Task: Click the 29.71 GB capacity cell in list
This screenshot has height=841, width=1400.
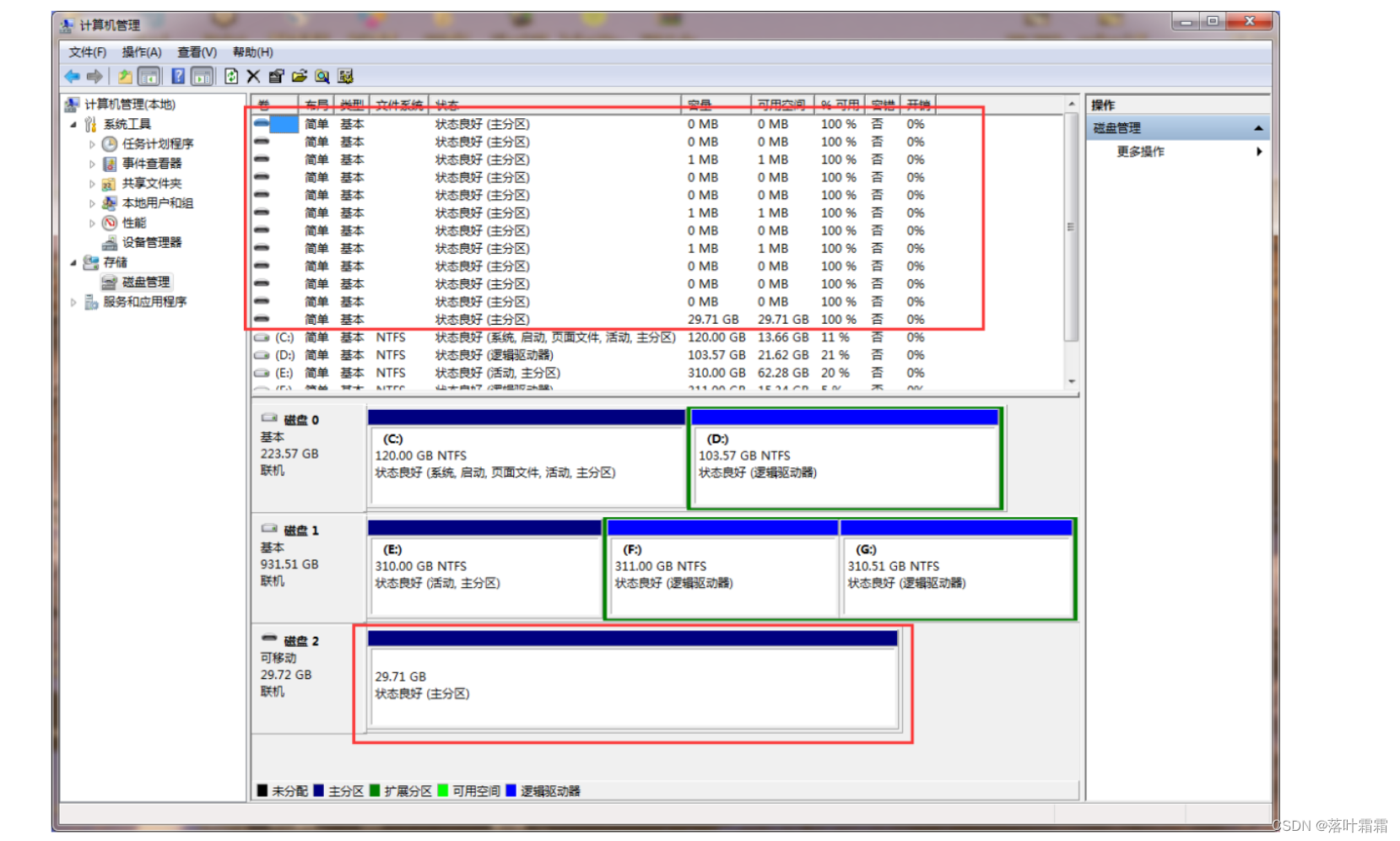Action: [713, 320]
